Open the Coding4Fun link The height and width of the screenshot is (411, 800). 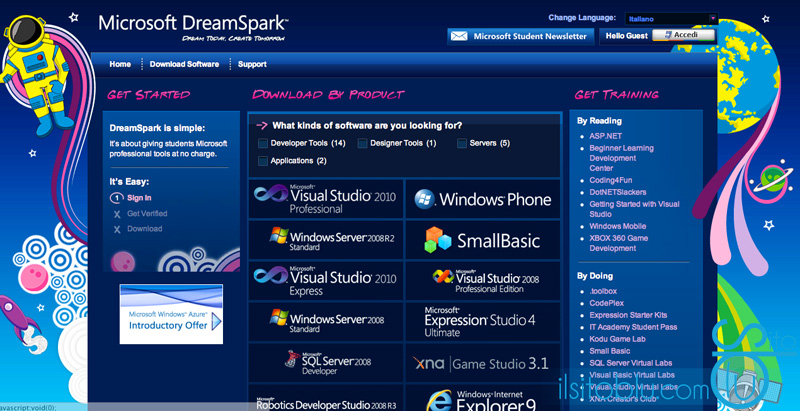(611, 180)
